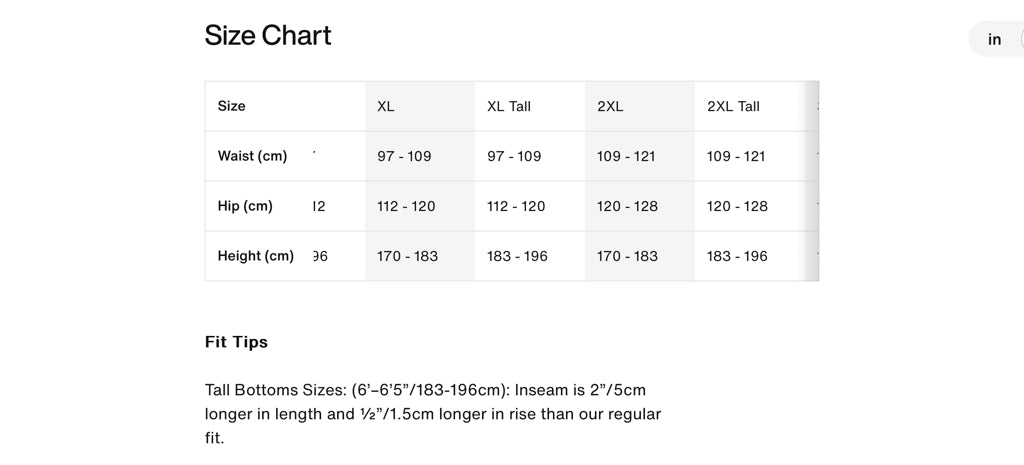Viewport: 1024px width, 465px height.
Task: Click the table's right edge scroll shadow
Action: coord(812,181)
